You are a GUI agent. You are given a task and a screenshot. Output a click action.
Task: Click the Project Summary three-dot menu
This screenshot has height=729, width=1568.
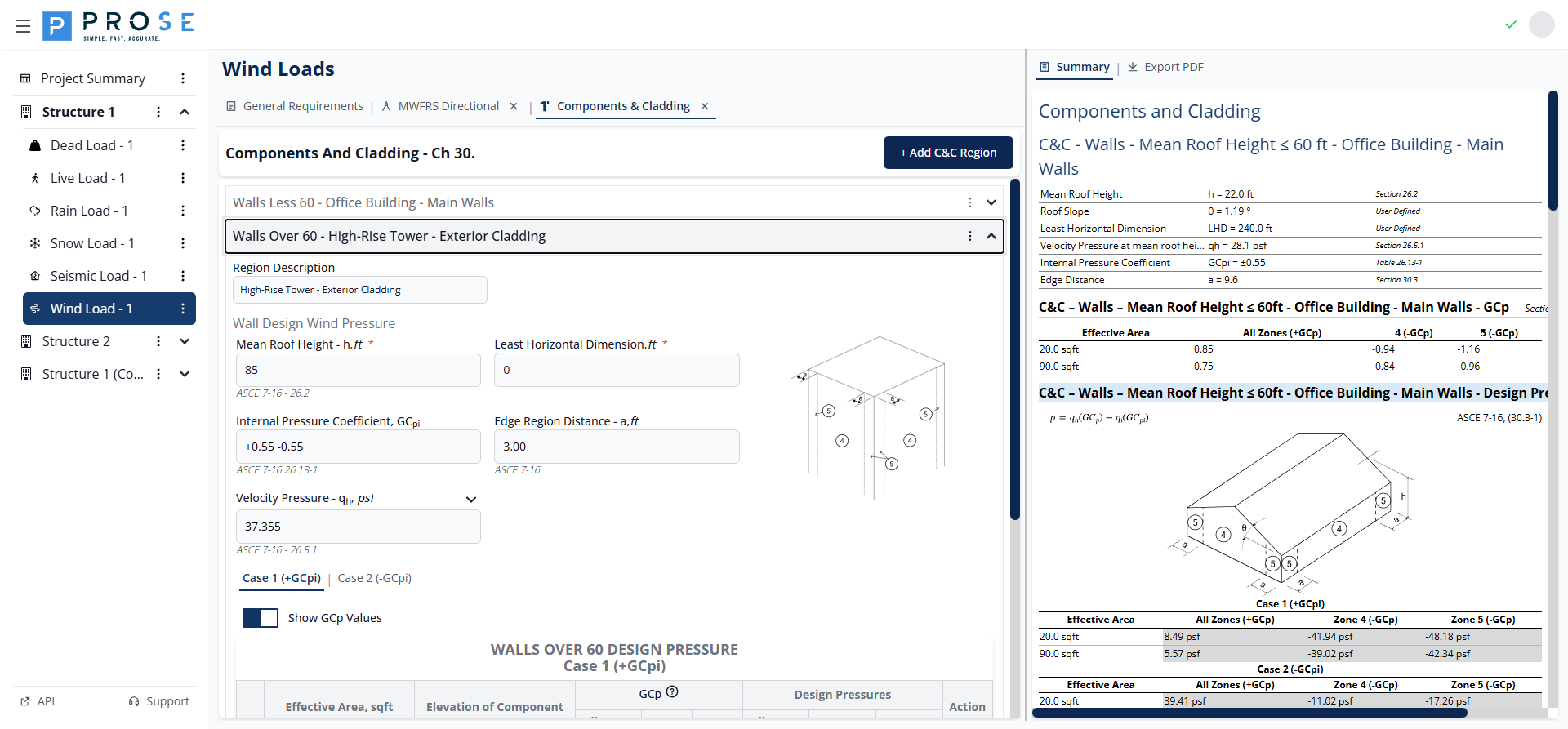(x=183, y=78)
